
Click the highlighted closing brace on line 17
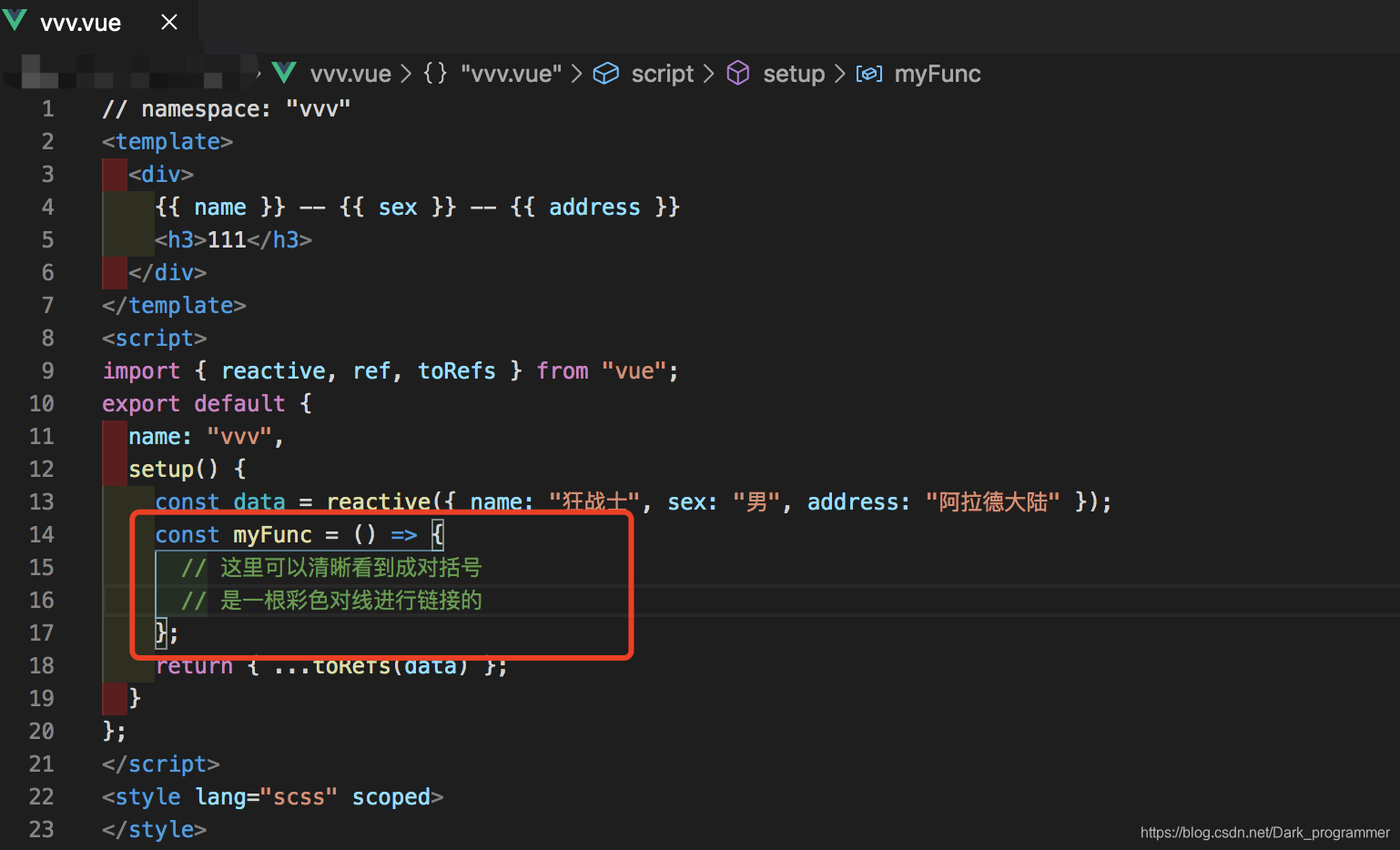[x=161, y=632]
